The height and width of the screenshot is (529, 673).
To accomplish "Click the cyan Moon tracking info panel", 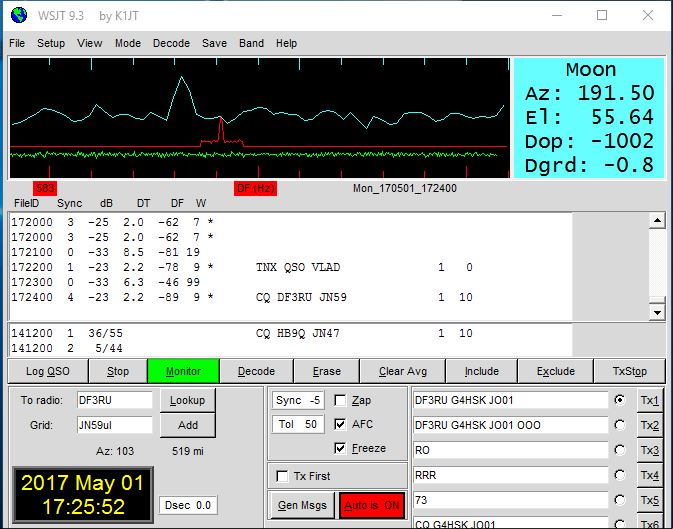I will click(x=589, y=118).
